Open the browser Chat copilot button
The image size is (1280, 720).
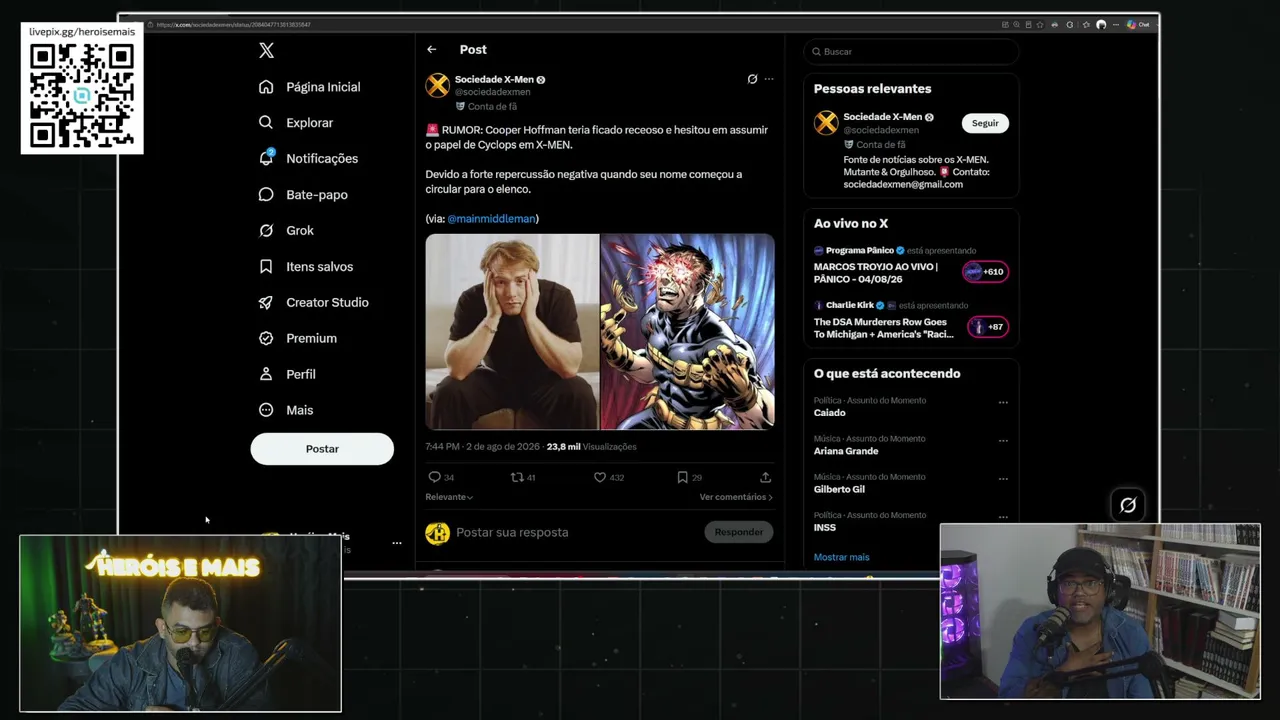[1138, 25]
